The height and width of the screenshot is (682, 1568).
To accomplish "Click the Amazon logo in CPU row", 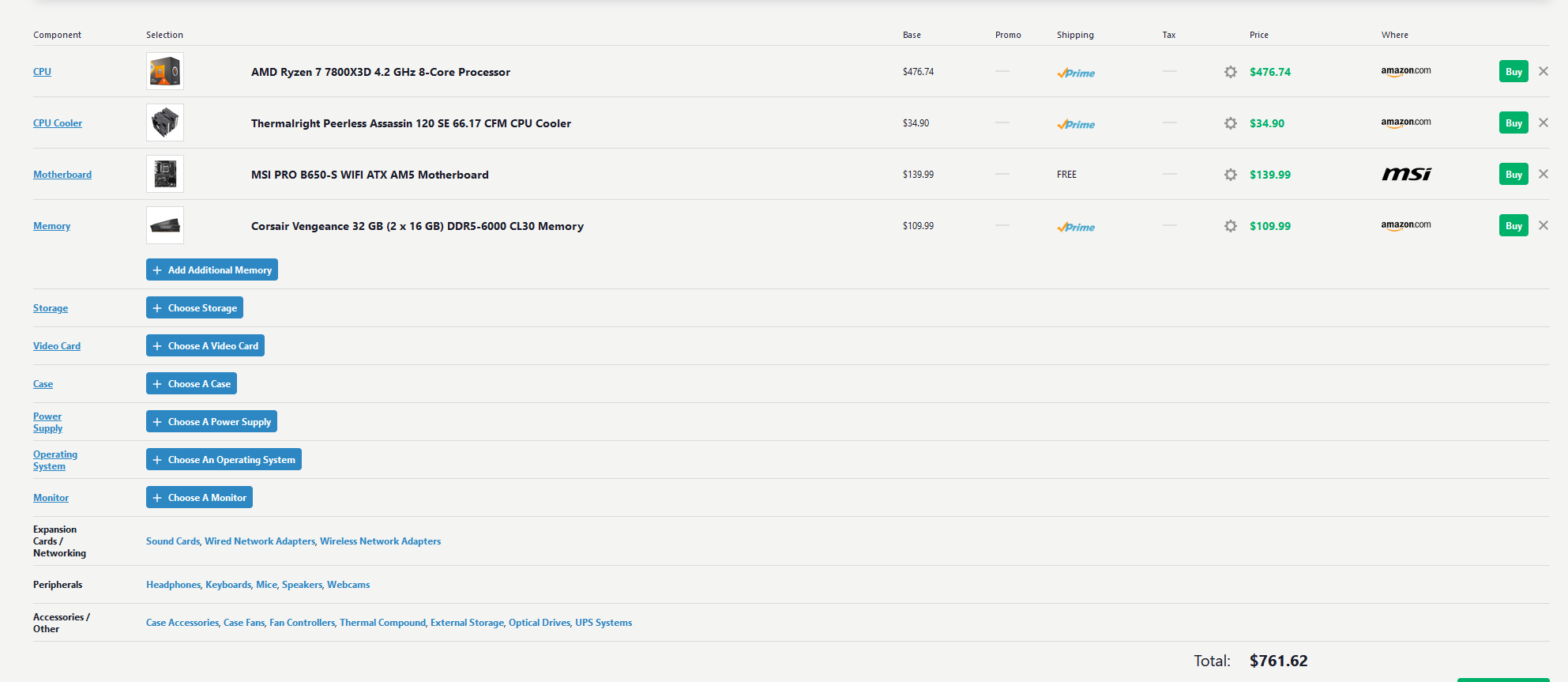I will (1406, 71).
